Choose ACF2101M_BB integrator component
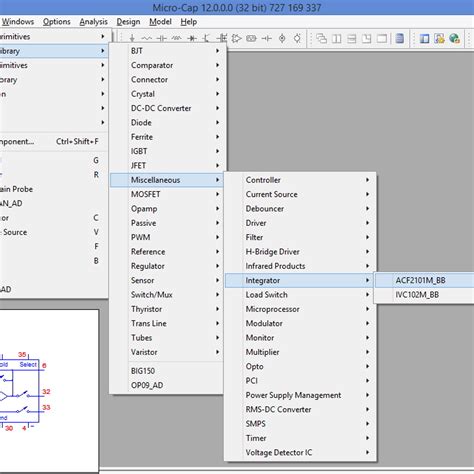 (x=424, y=280)
